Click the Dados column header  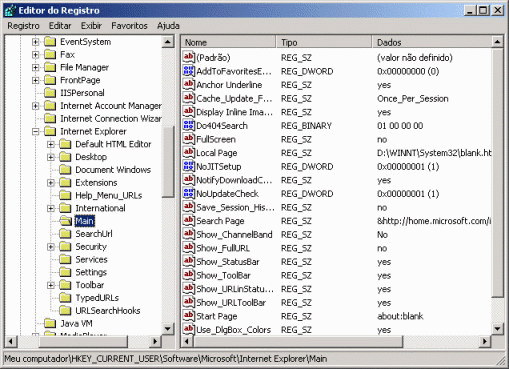[431, 42]
